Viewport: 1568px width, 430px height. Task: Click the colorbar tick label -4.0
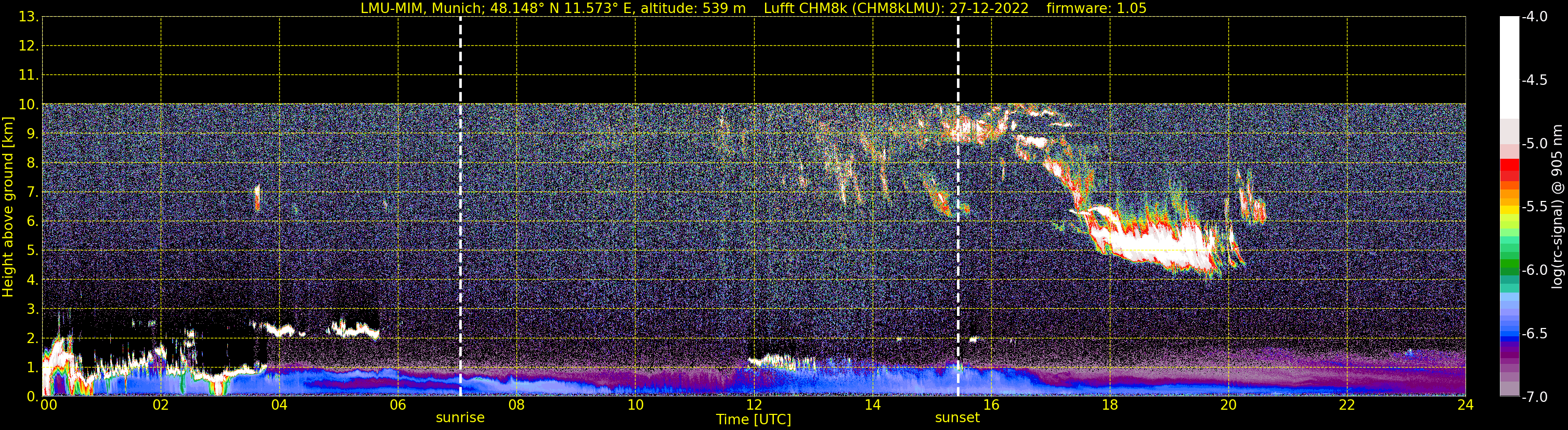(1534, 17)
